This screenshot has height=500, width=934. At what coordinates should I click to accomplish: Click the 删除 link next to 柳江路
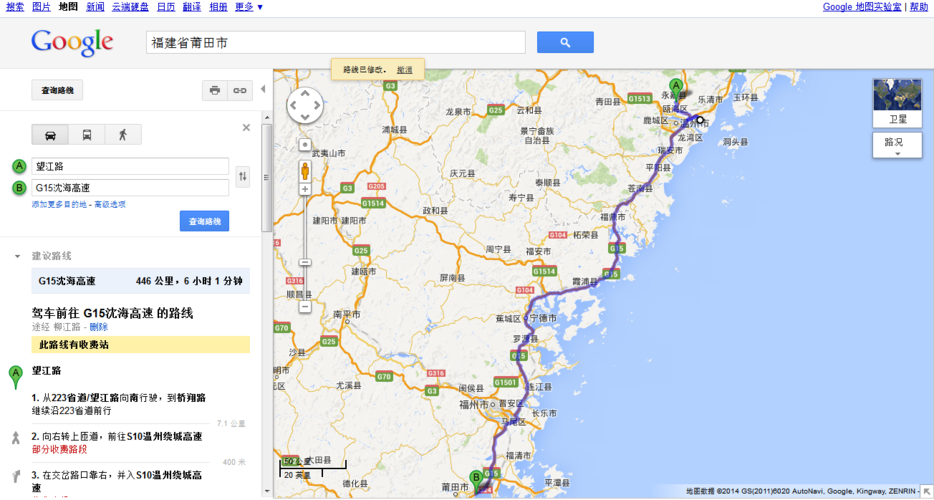99,327
